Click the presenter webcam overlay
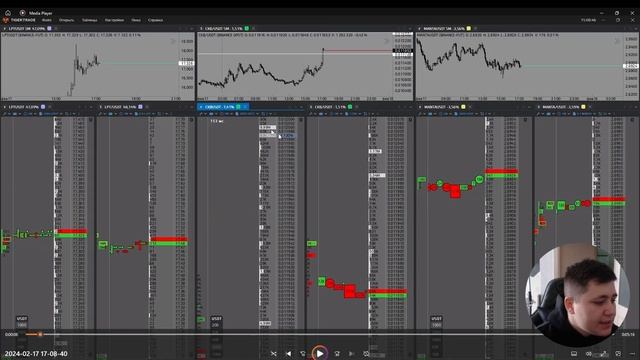Viewport: 640px width, 360px height. click(577, 295)
